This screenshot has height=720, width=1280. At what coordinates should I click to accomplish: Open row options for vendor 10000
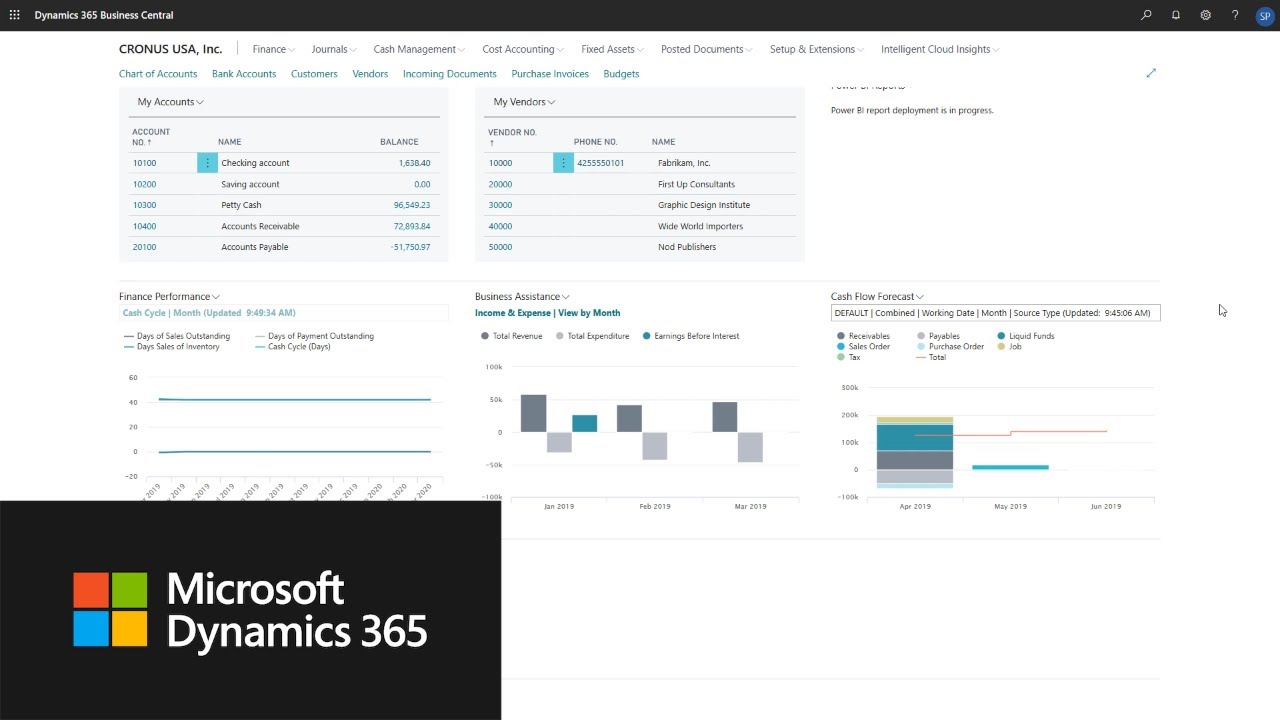[563, 163]
